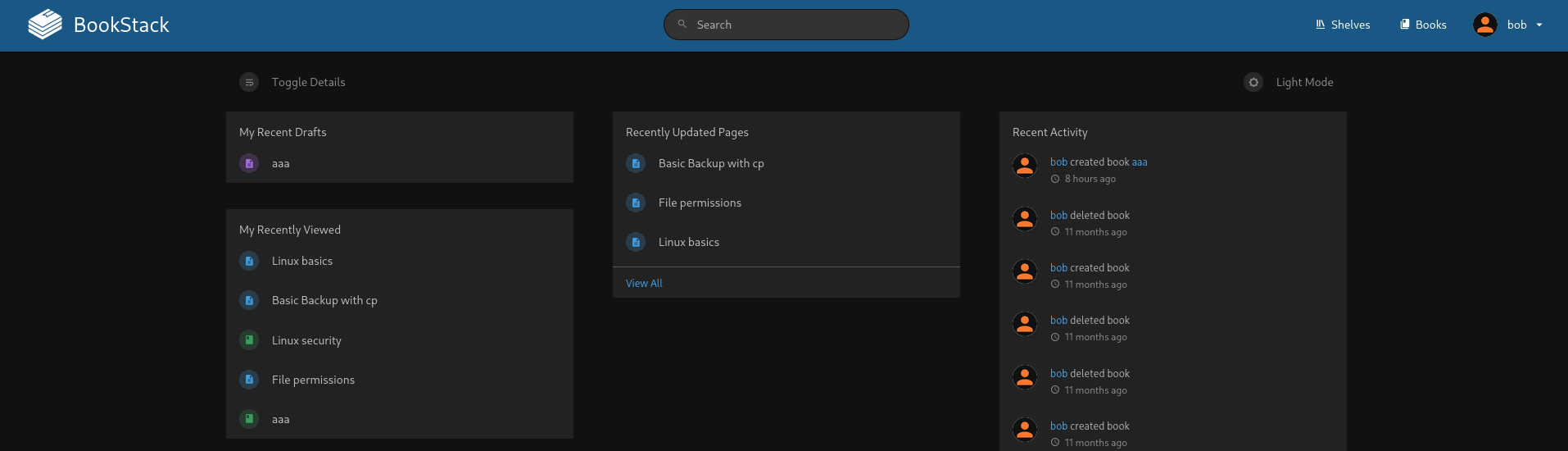The image size is (1568, 451).
Task: Open the aaa book link in Recent Activity
Action: (x=1140, y=162)
